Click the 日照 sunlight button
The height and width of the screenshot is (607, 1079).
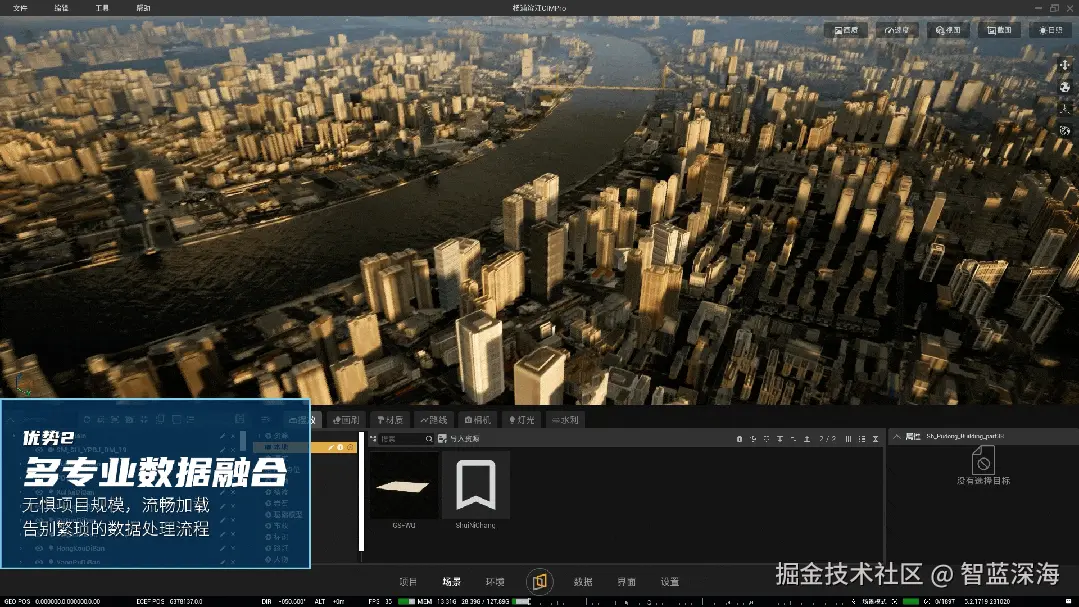[x=1051, y=30]
